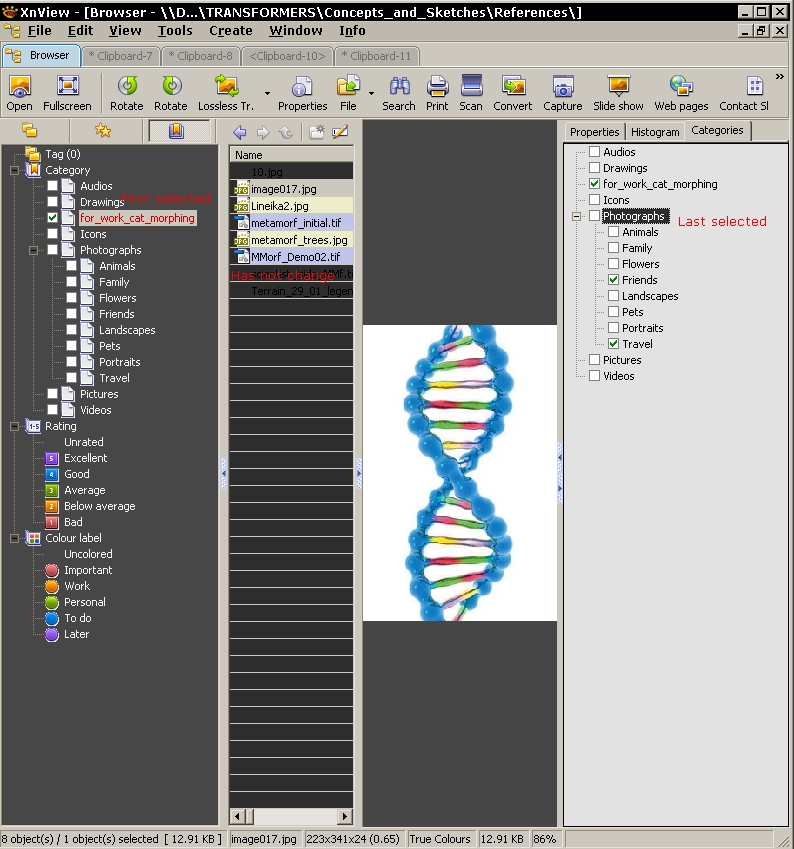This screenshot has width=794, height=849.
Task: Go up one folder level
Action: (285, 132)
